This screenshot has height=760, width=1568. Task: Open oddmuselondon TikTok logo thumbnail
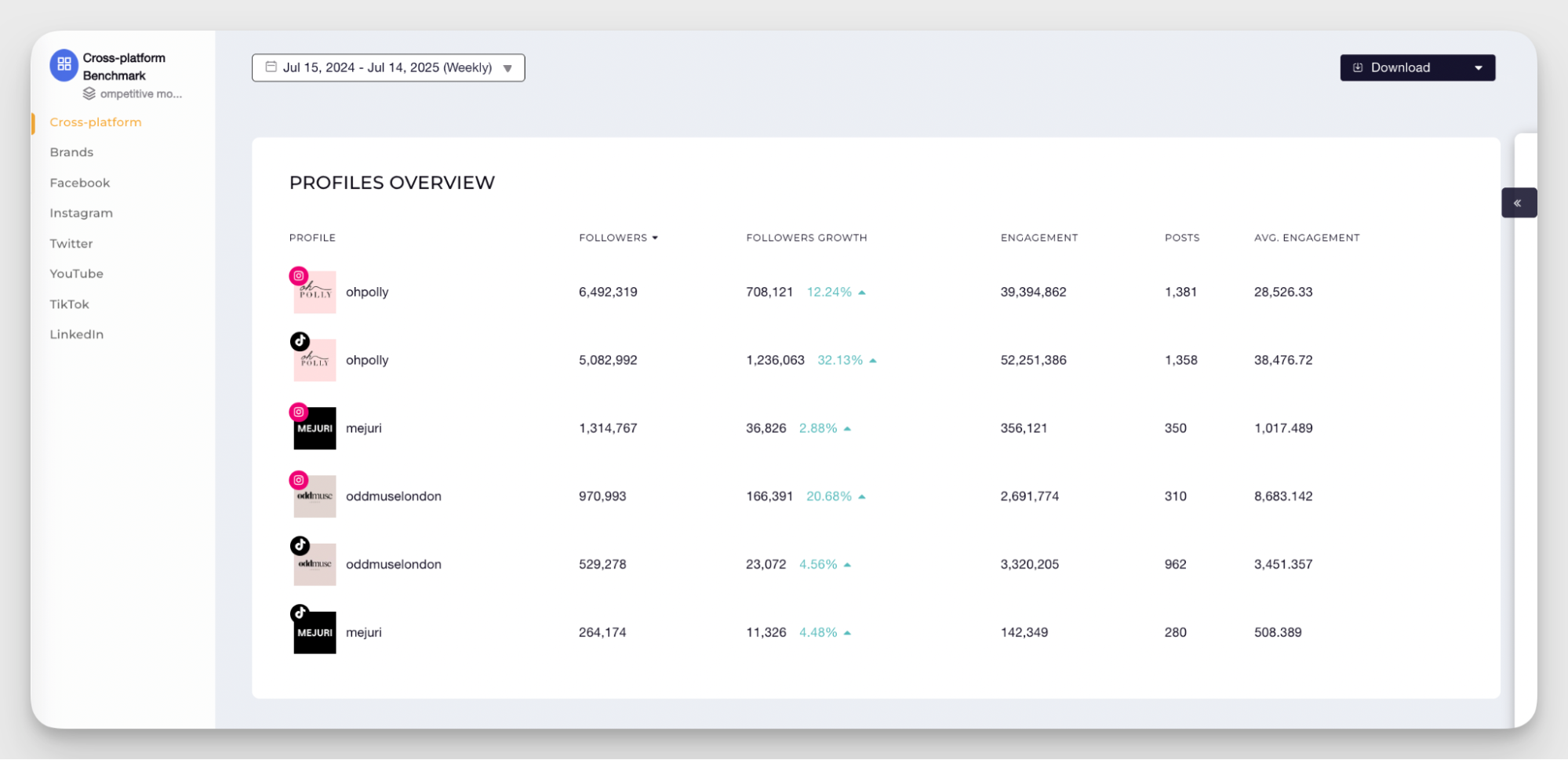[x=315, y=565]
